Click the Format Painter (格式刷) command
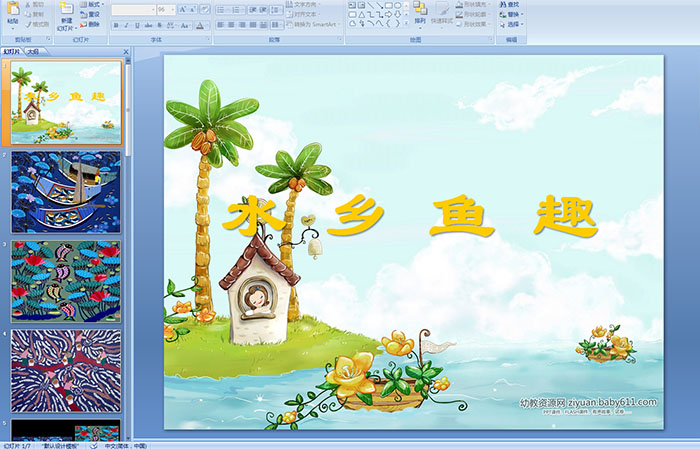Viewport: 700px width, 449px height. point(38,24)
